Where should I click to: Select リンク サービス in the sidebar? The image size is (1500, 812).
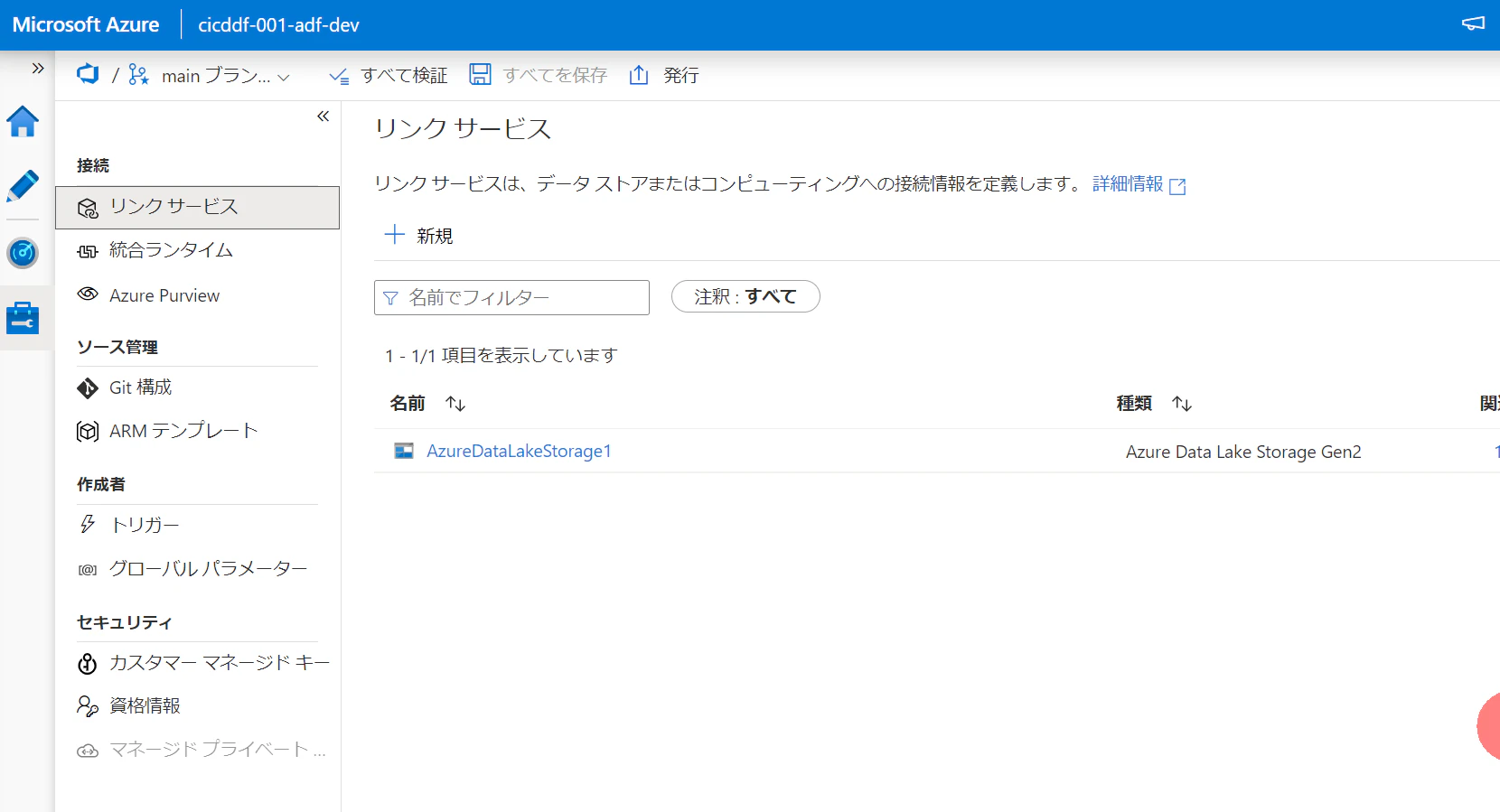(x=197, y=207)
